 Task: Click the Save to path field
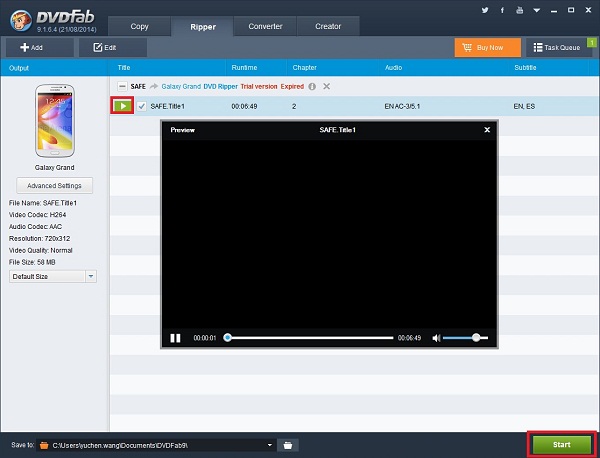[x=159, y=445]
